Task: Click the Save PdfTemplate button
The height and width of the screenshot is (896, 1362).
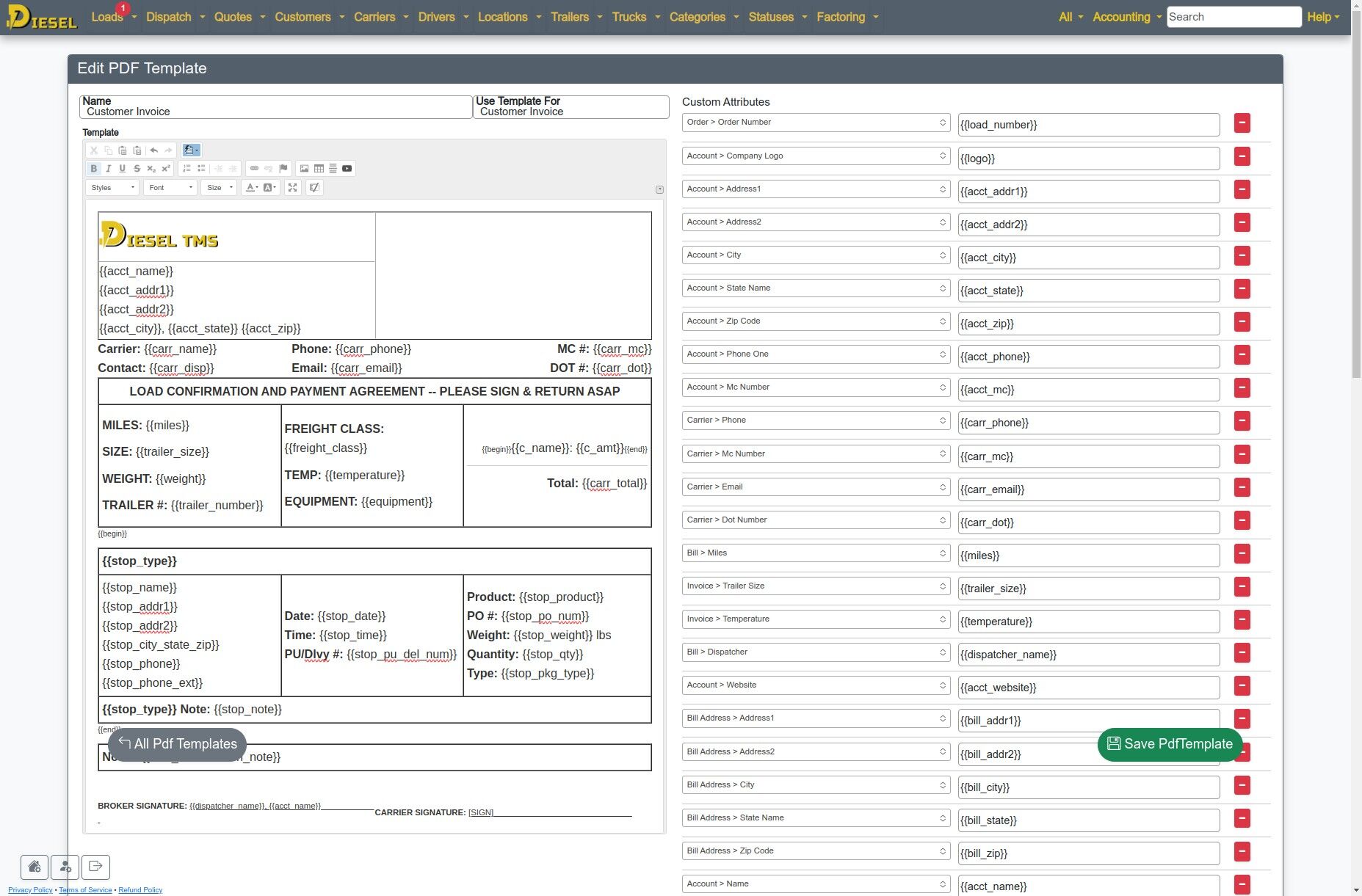Action: 1170,744
